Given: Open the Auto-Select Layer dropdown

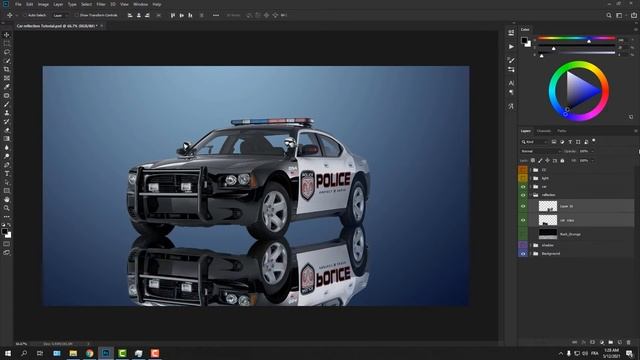Looking at the screenshot, I should click(60, 15).
